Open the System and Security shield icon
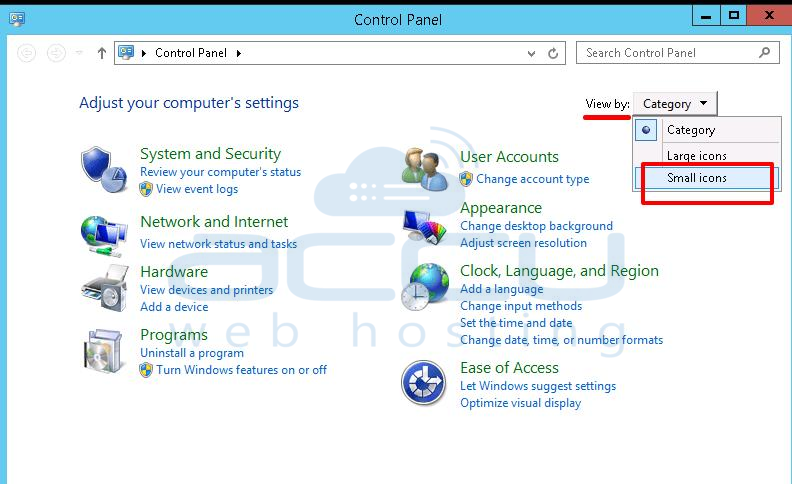 tap(104, 170)
